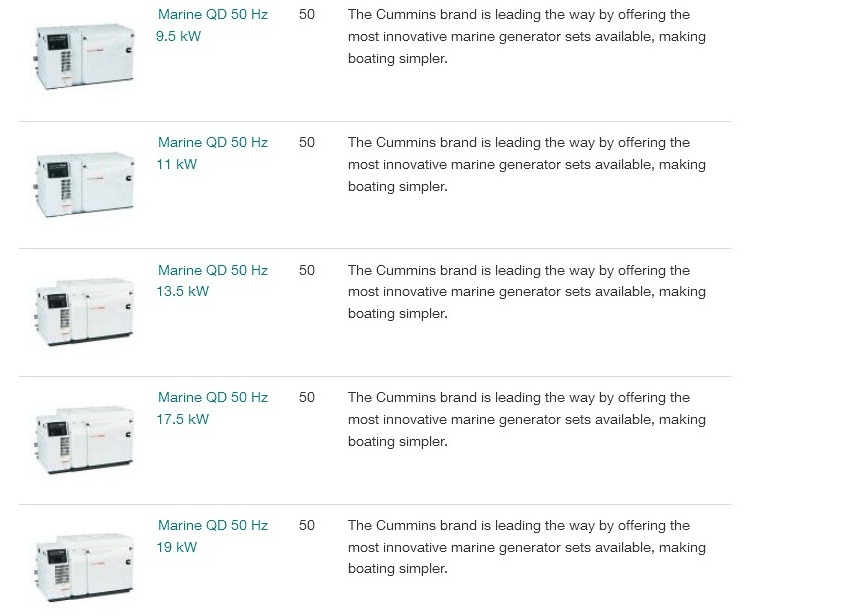Image resolution: width=857 pixels, height=616 pixels.
Task: Click the 50 value in the 11 kW row
Action: (307, 143)
